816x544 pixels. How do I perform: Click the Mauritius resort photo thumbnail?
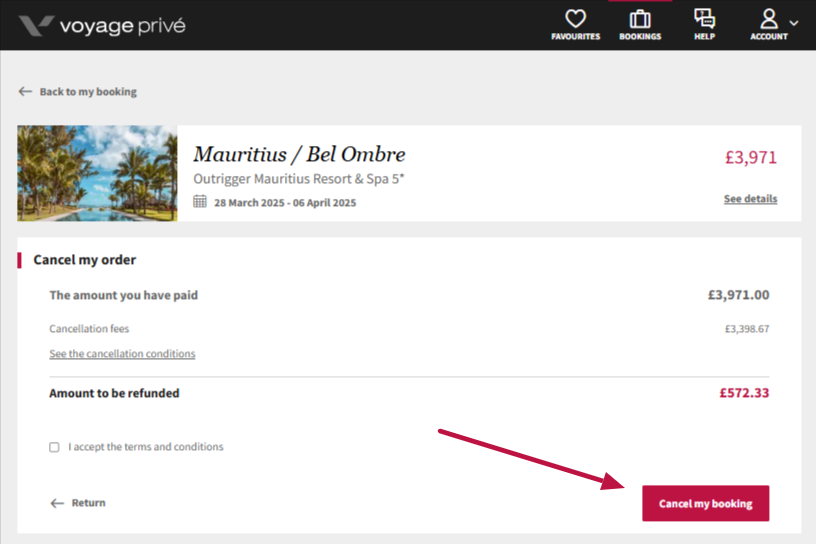(97, 173)
